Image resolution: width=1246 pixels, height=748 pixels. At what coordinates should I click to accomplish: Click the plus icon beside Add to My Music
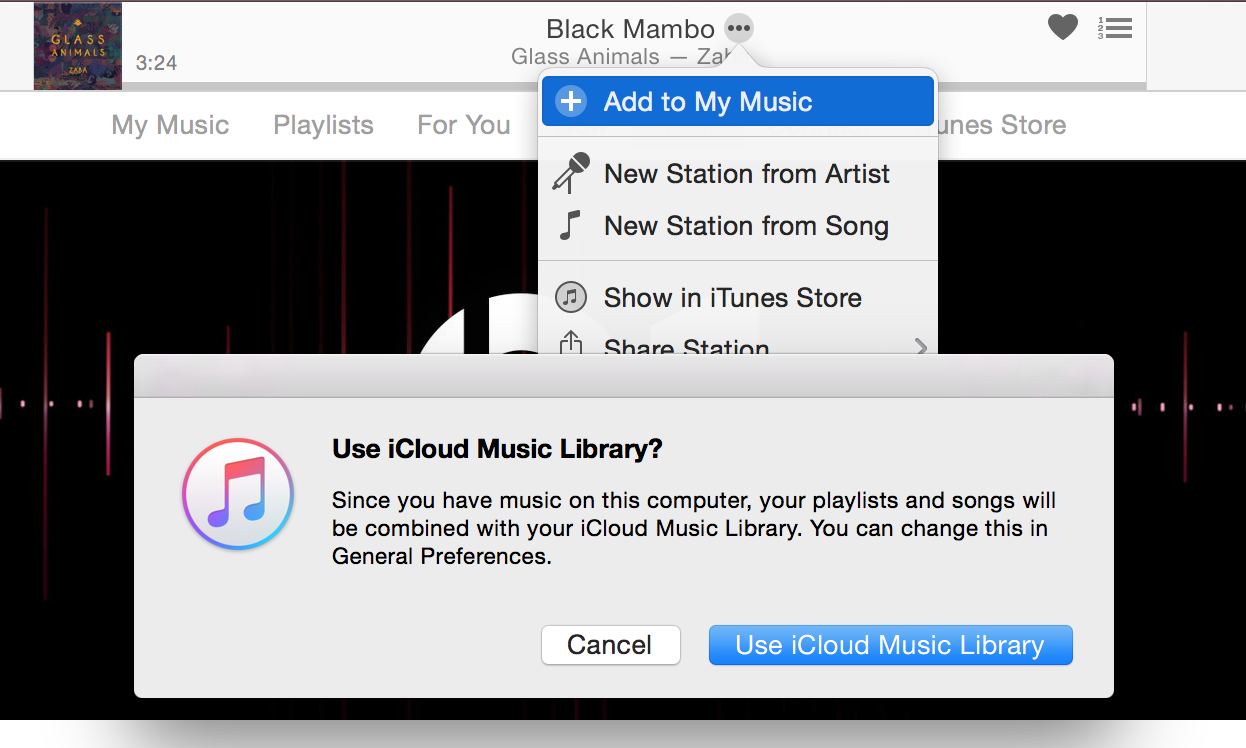(x=571, y=102)
